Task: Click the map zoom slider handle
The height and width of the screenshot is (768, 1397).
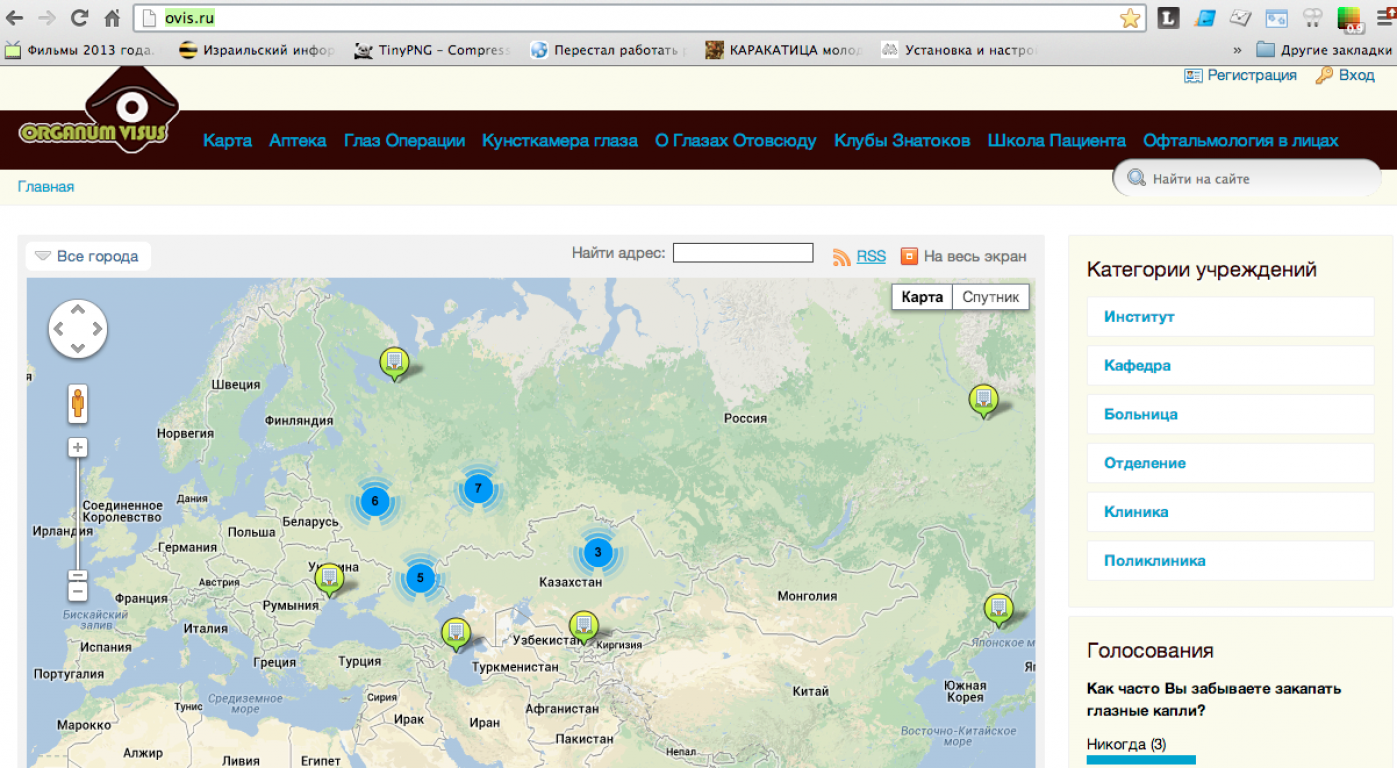Action: [78, 576]
